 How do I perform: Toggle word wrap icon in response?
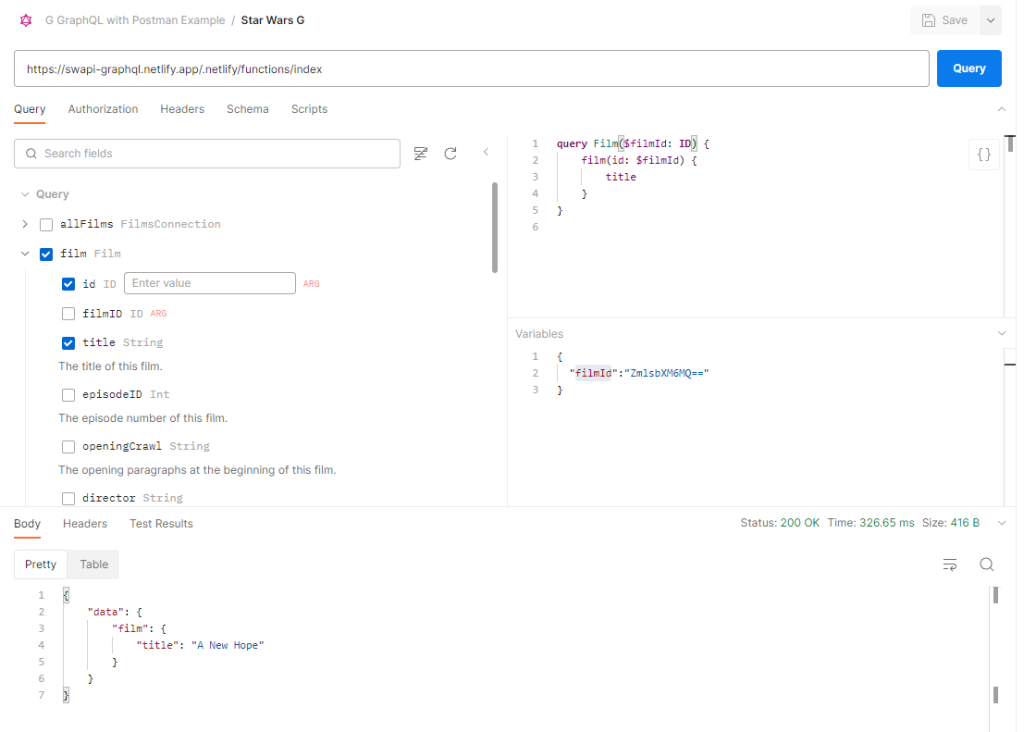(950, 565)
